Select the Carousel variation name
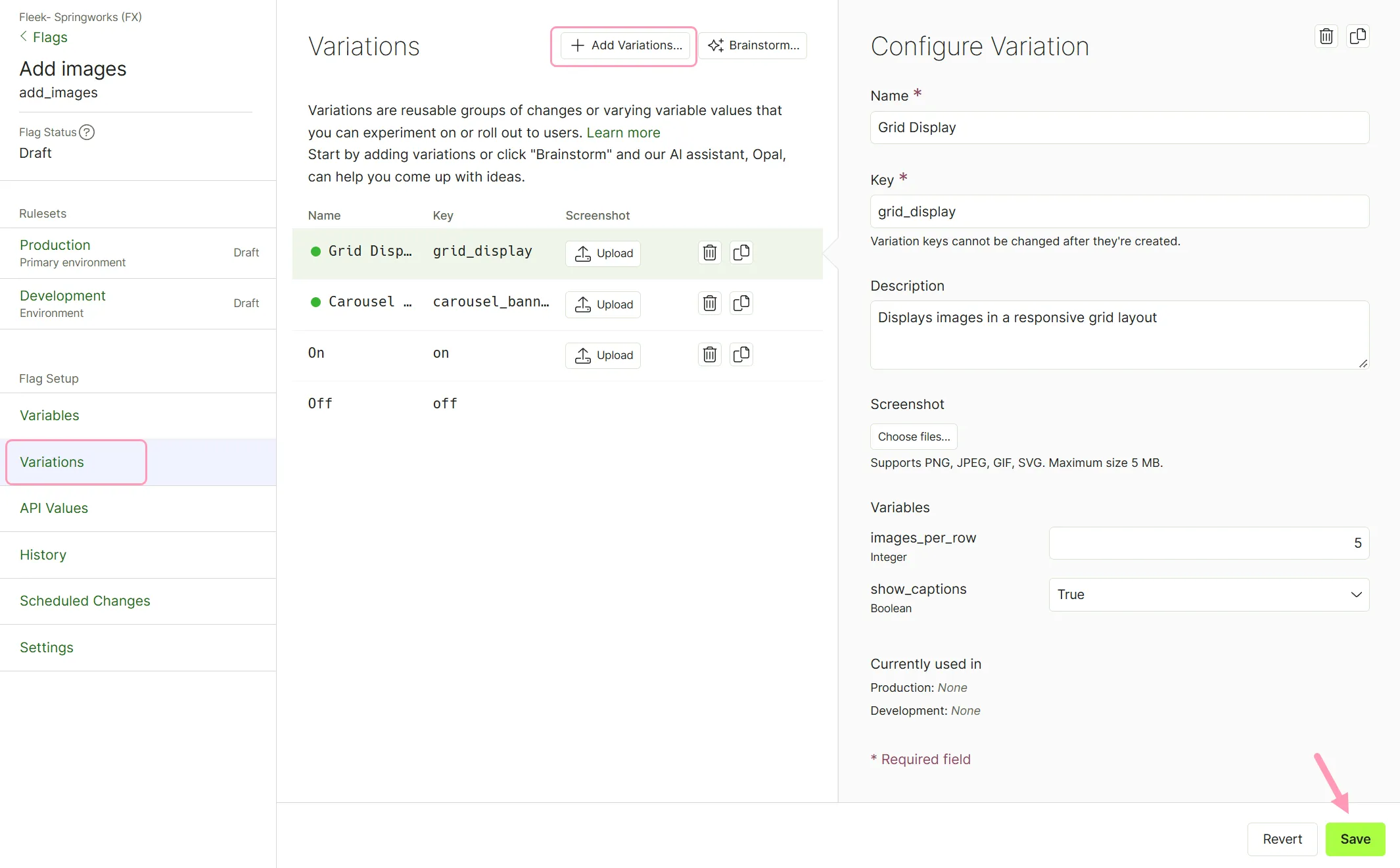1400x868 pixels. tap(370, 302)
